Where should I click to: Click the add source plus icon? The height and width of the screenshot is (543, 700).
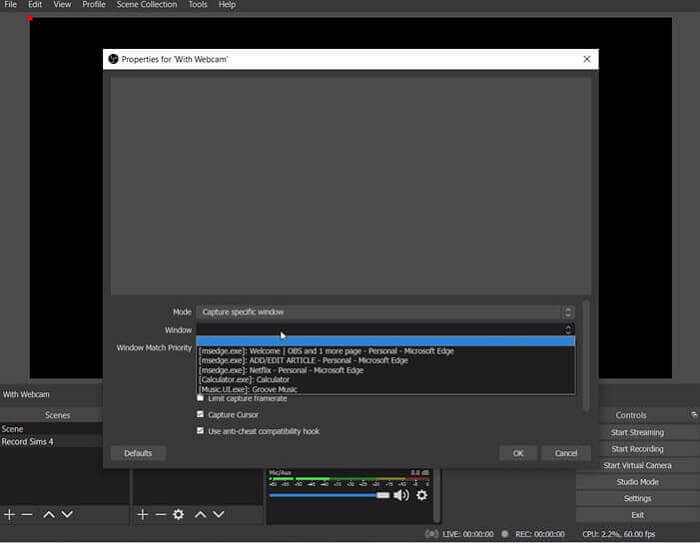click(142, 514)
